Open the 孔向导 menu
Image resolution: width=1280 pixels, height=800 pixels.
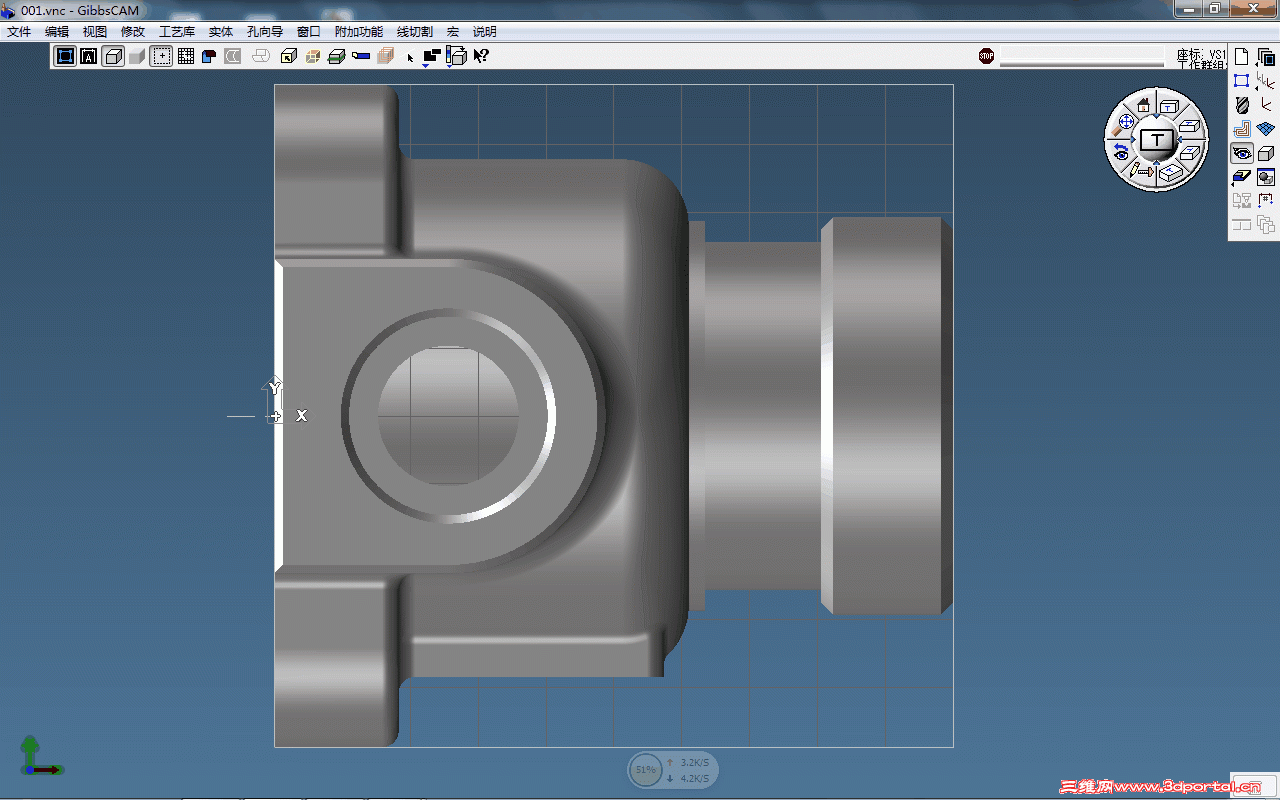265,32
